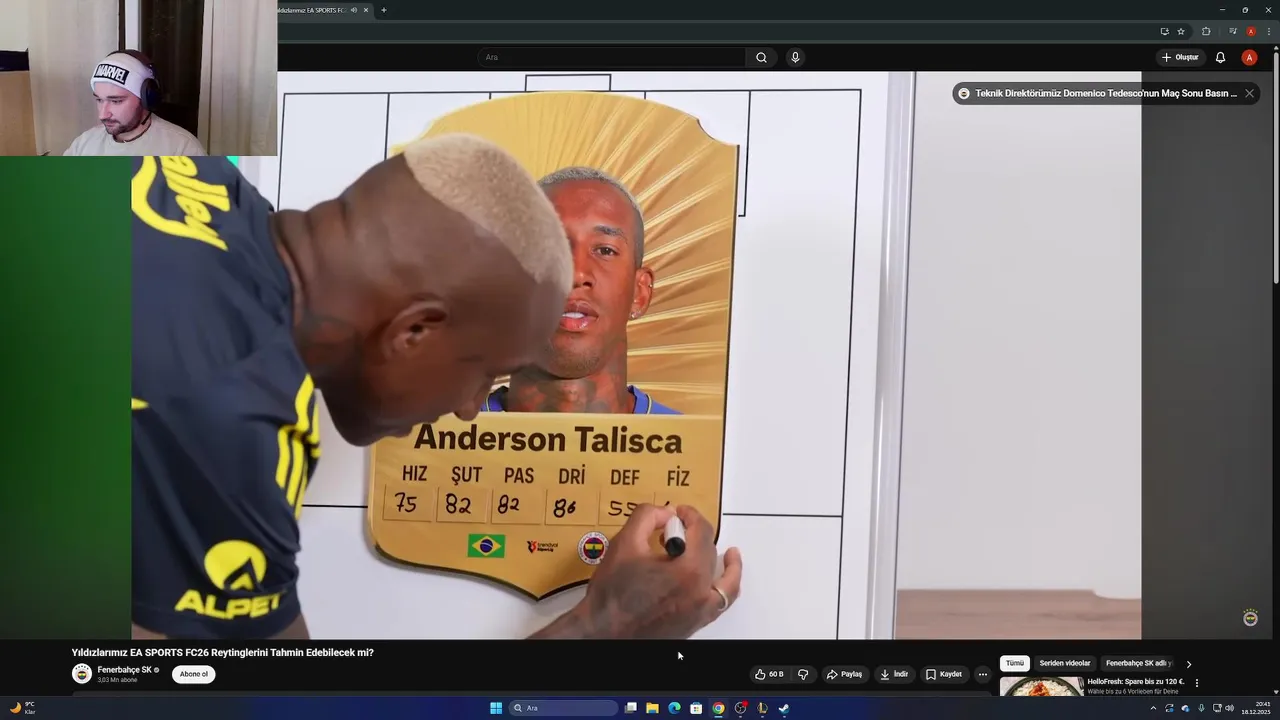Image resolution: width=1280 pixels, height=720 pixels.
Task: Open File Explorer from taskbar
Action: click(x=652, y=708)
